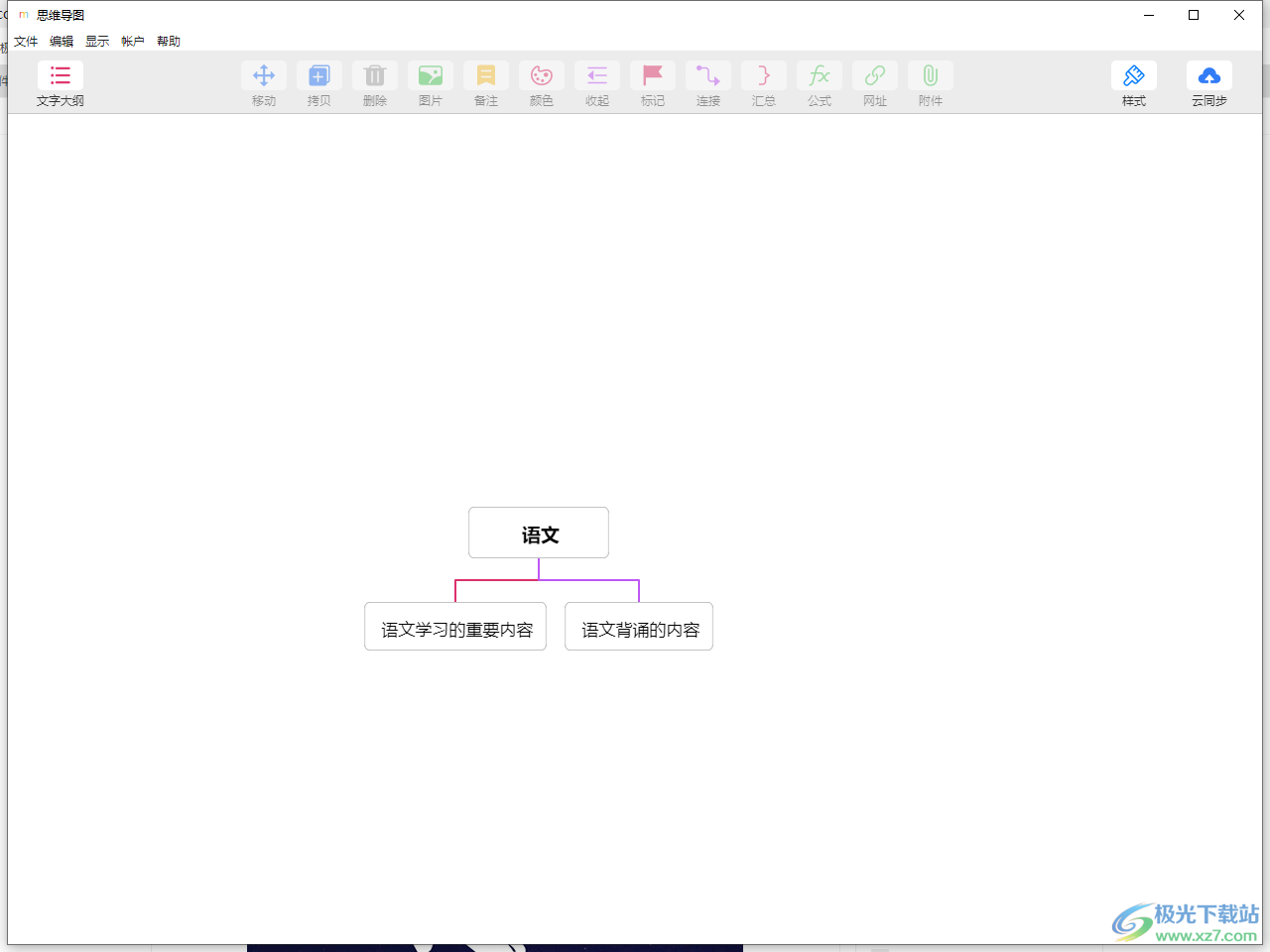Close the 思维导图 window
This screenshot has width=1270, height=952.
pyautogui.click(x=1239, y=15)
